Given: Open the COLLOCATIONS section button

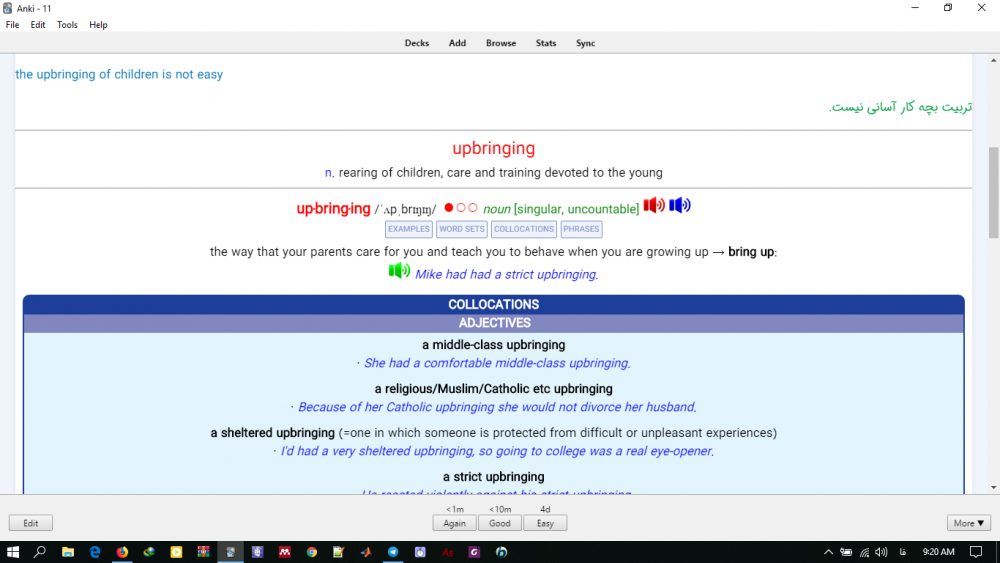Looking at the screenshot, I should (x=524, y=229).
